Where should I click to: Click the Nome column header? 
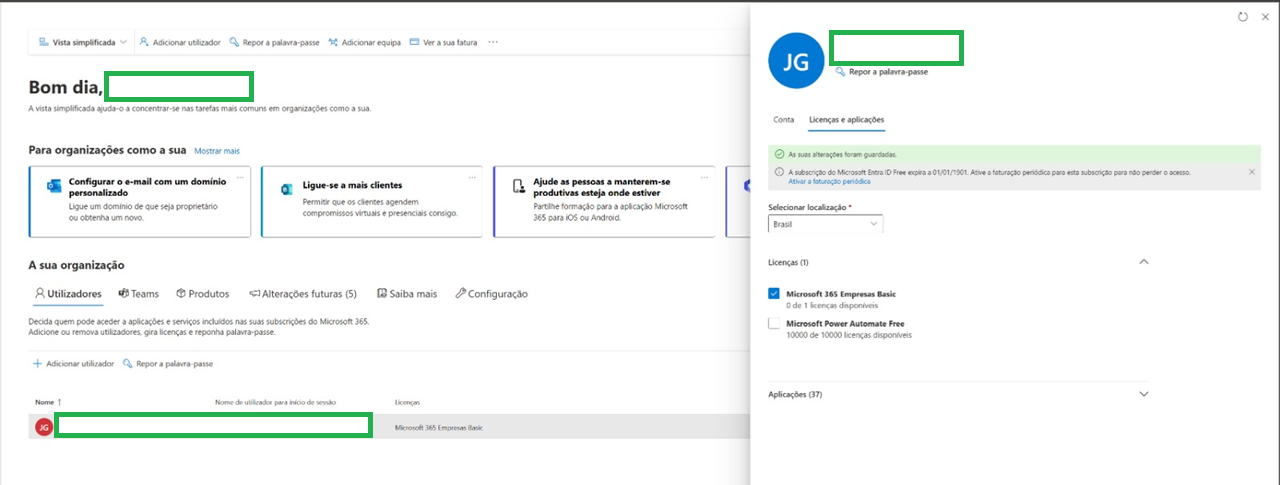pos(44,402)
